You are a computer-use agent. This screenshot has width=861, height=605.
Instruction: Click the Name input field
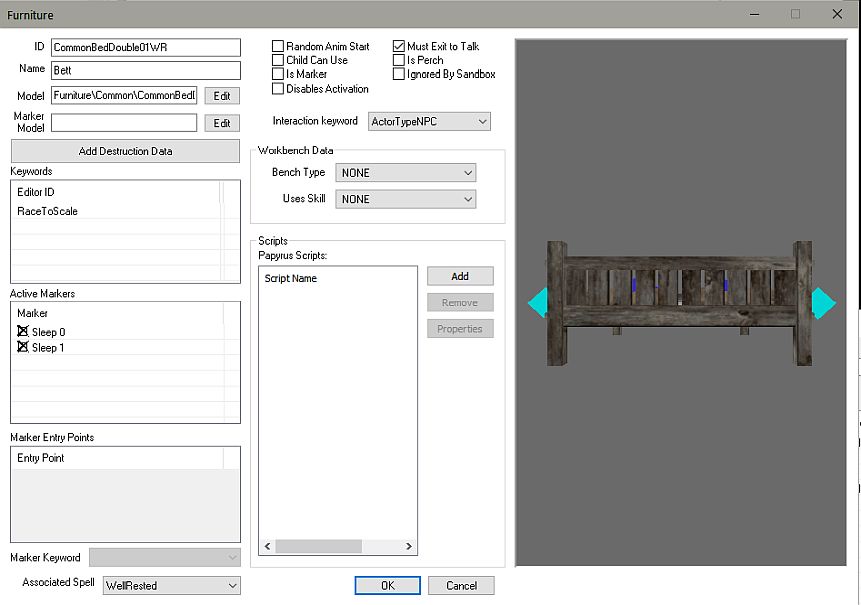(146, 70)
